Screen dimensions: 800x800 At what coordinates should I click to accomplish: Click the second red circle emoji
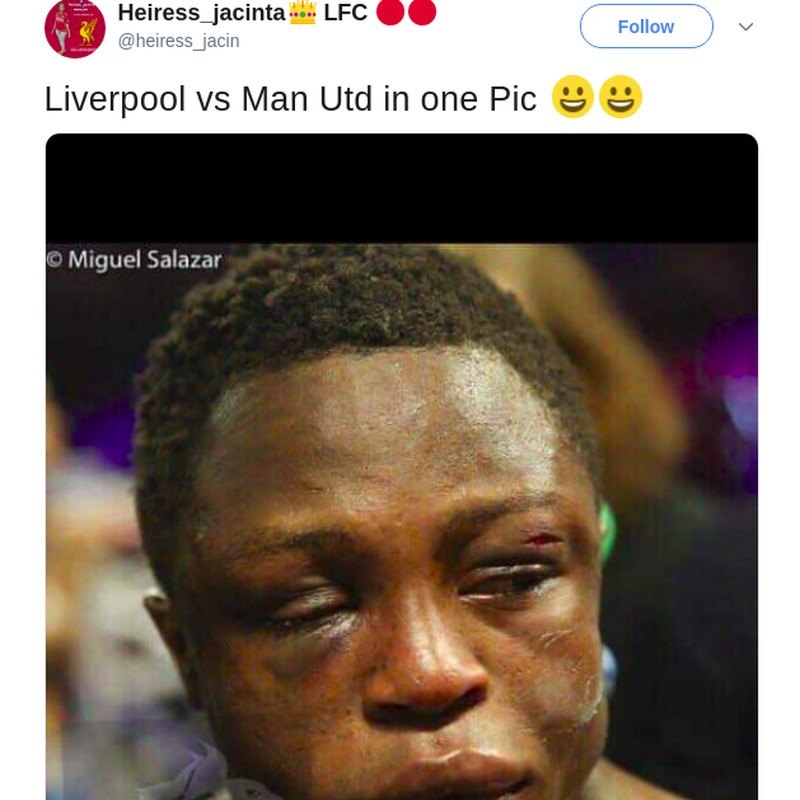[x=422, y=12]
